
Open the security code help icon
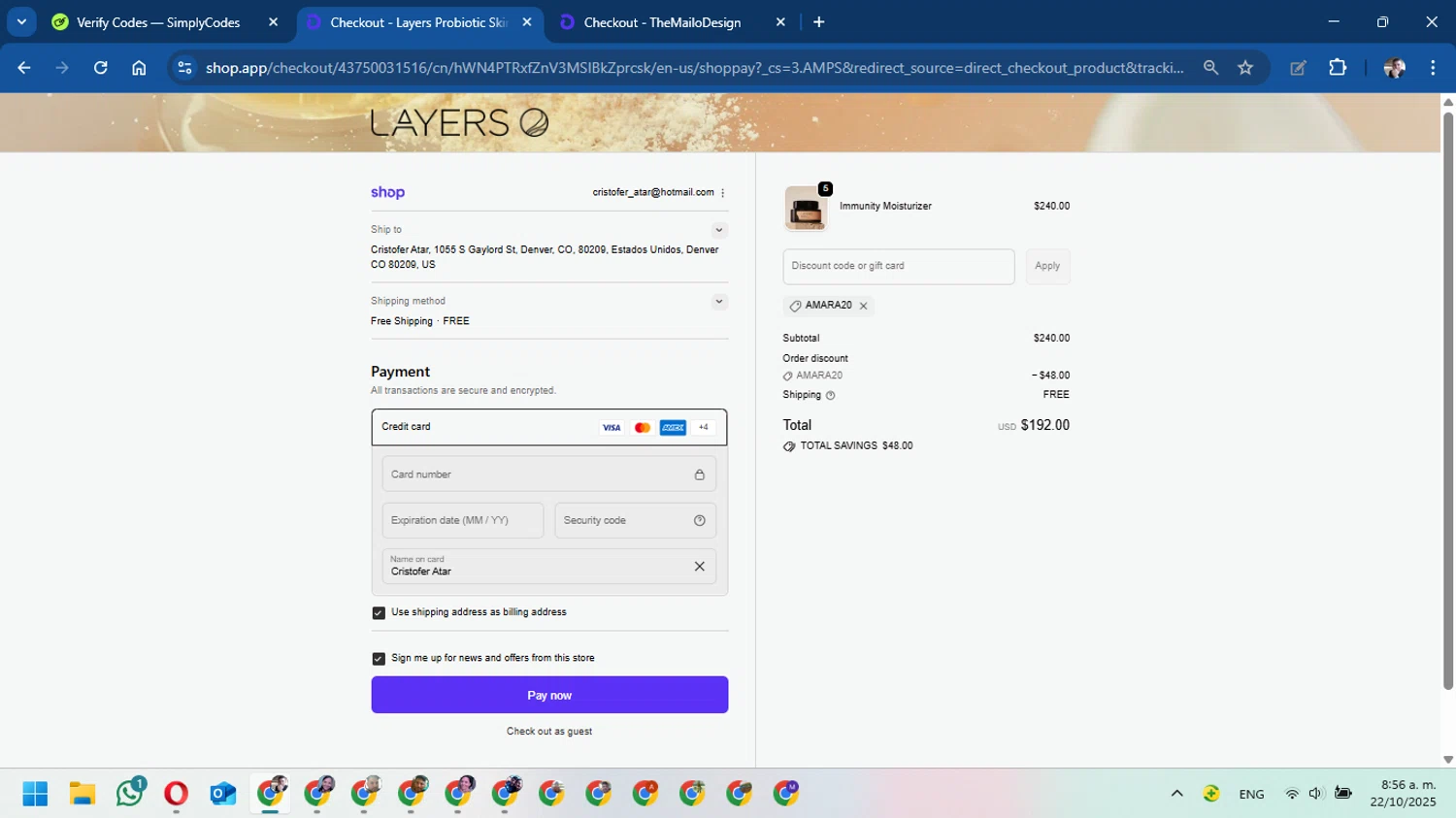tap(699, 521)
